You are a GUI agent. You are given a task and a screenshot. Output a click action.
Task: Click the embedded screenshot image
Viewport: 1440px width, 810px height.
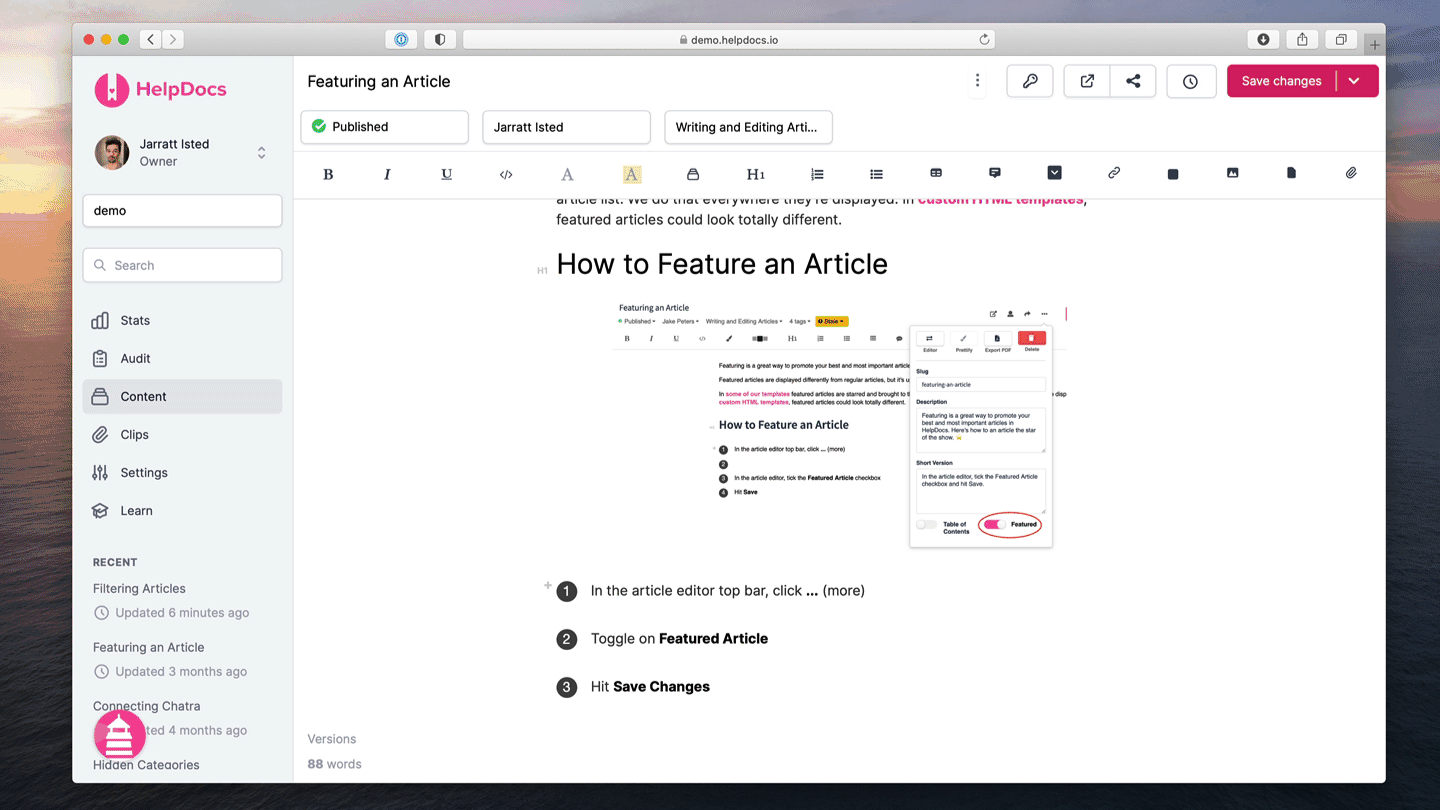click(840, 425)
